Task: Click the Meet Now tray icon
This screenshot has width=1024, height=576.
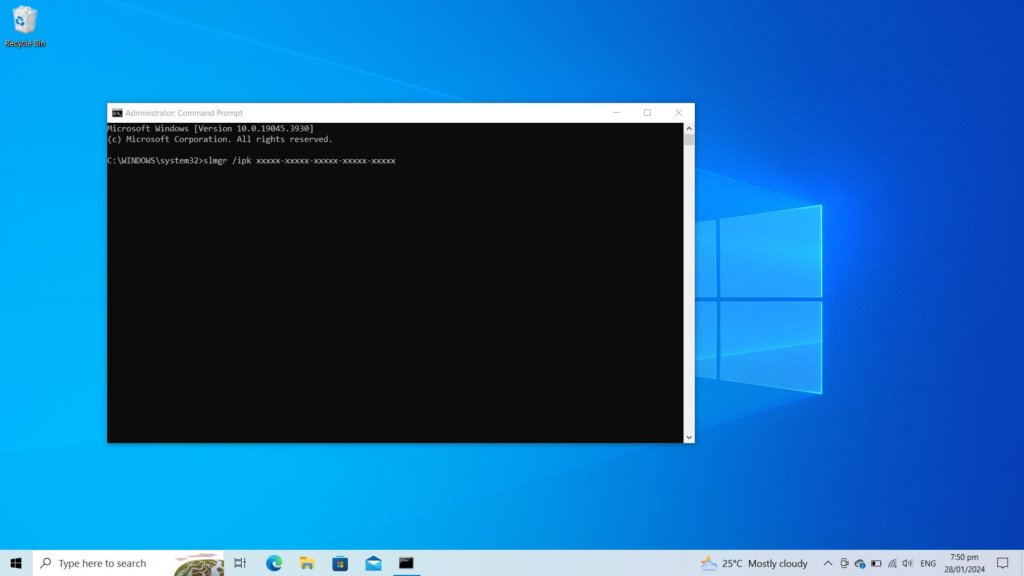Action: point(844,563)
